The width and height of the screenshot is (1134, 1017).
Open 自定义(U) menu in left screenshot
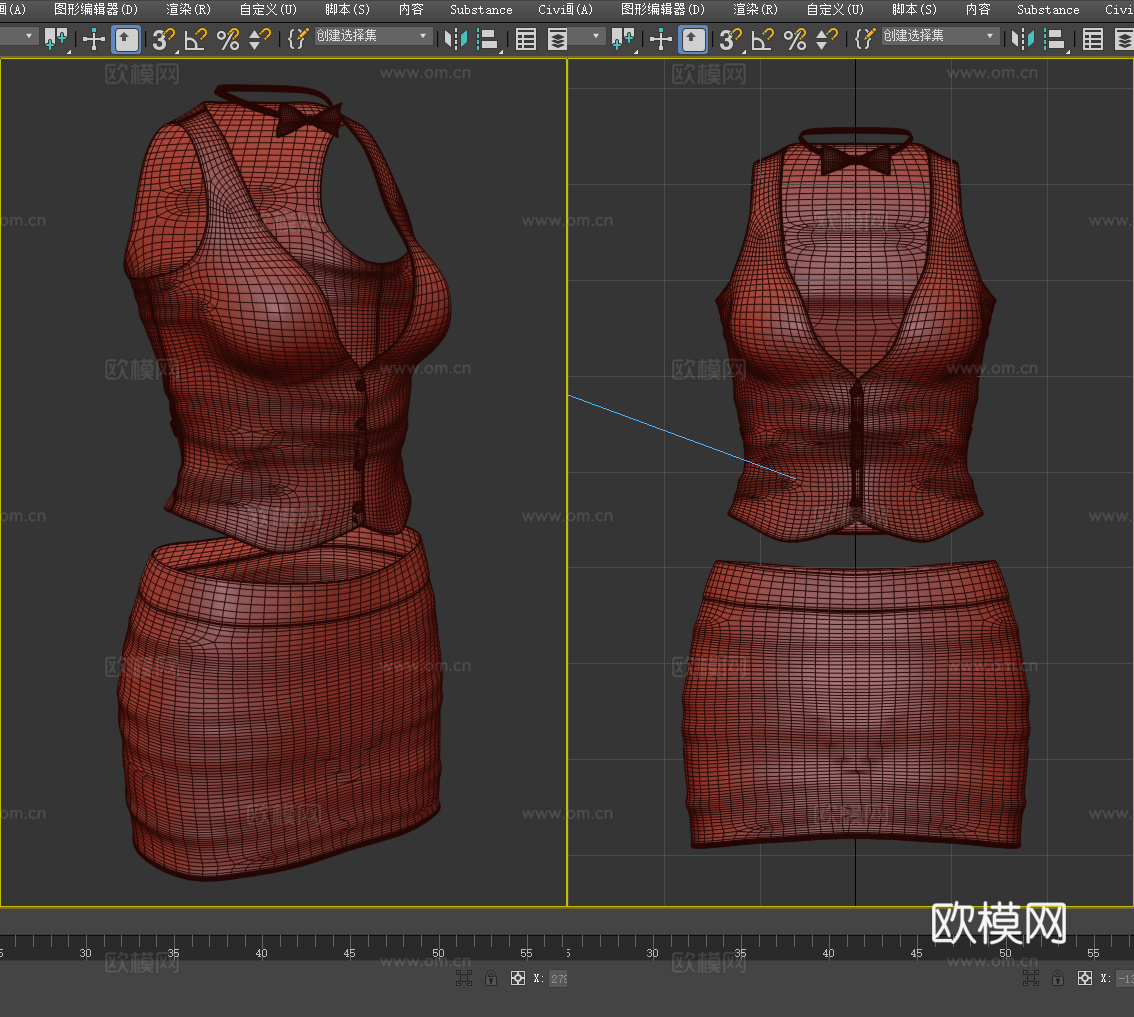[x=268, y=9]
